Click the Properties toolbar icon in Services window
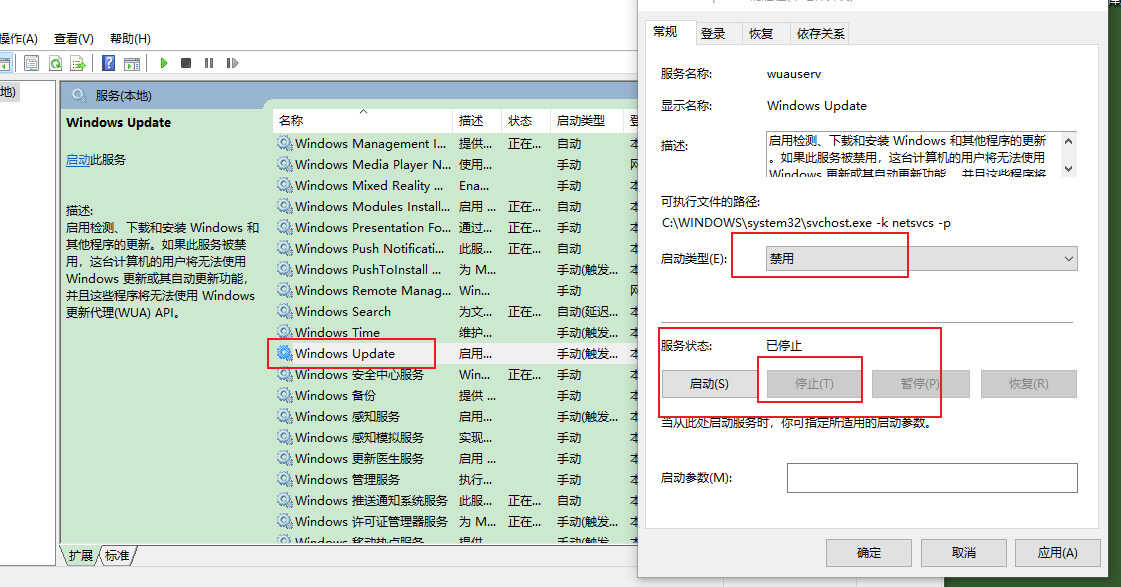Image resolution: width=1121 pixels, height=587 pixels. pyautogui.click(x=31, y=63)
